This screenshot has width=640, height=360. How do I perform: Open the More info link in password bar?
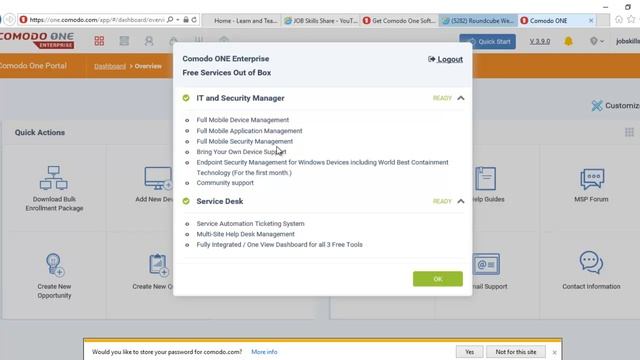pyautogui.click(x=264, y=352)
